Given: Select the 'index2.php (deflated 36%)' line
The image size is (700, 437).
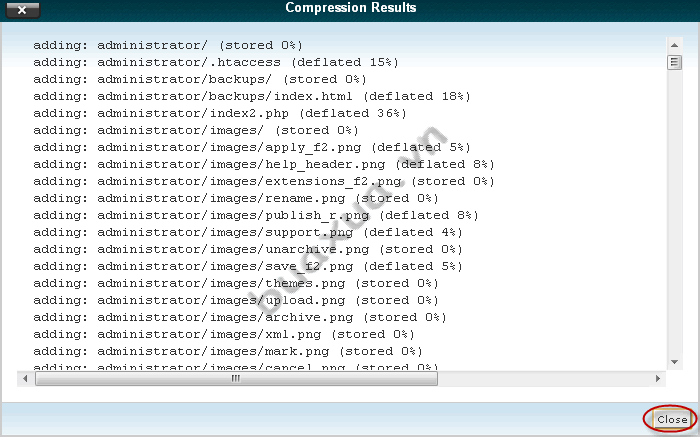Looking at the screenshot, I should click(220, 113).
